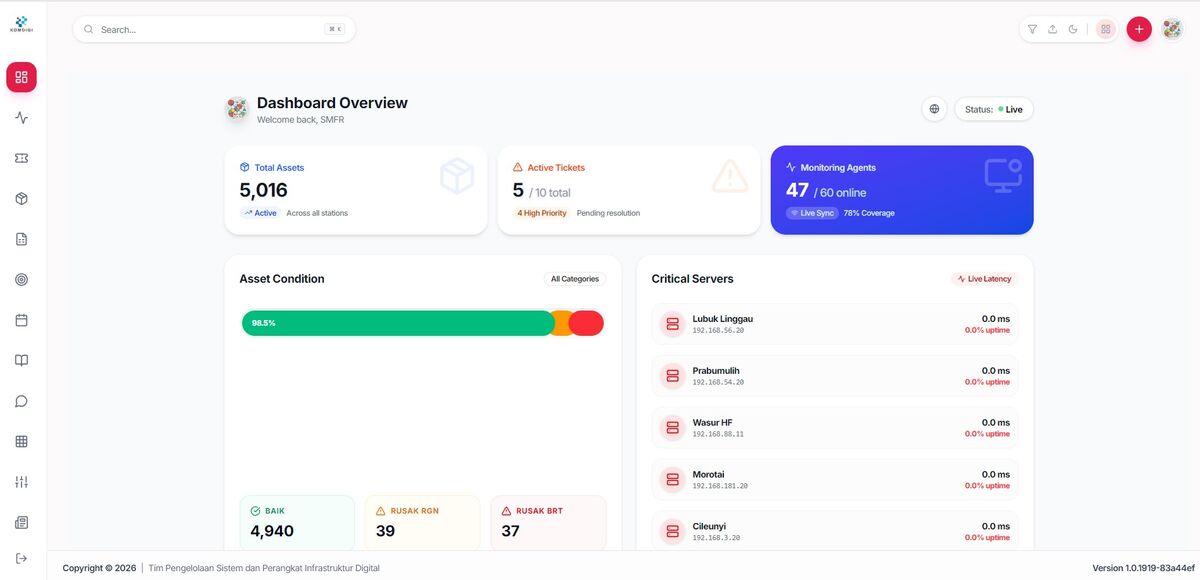Open the target icon in sidebar
Screen dimensions: 1200x580
21,280
